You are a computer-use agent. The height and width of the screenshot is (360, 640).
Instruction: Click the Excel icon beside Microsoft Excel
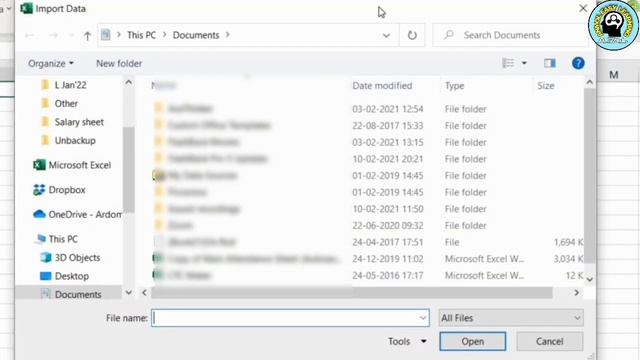pyautogui.click(x=39, y=165)
